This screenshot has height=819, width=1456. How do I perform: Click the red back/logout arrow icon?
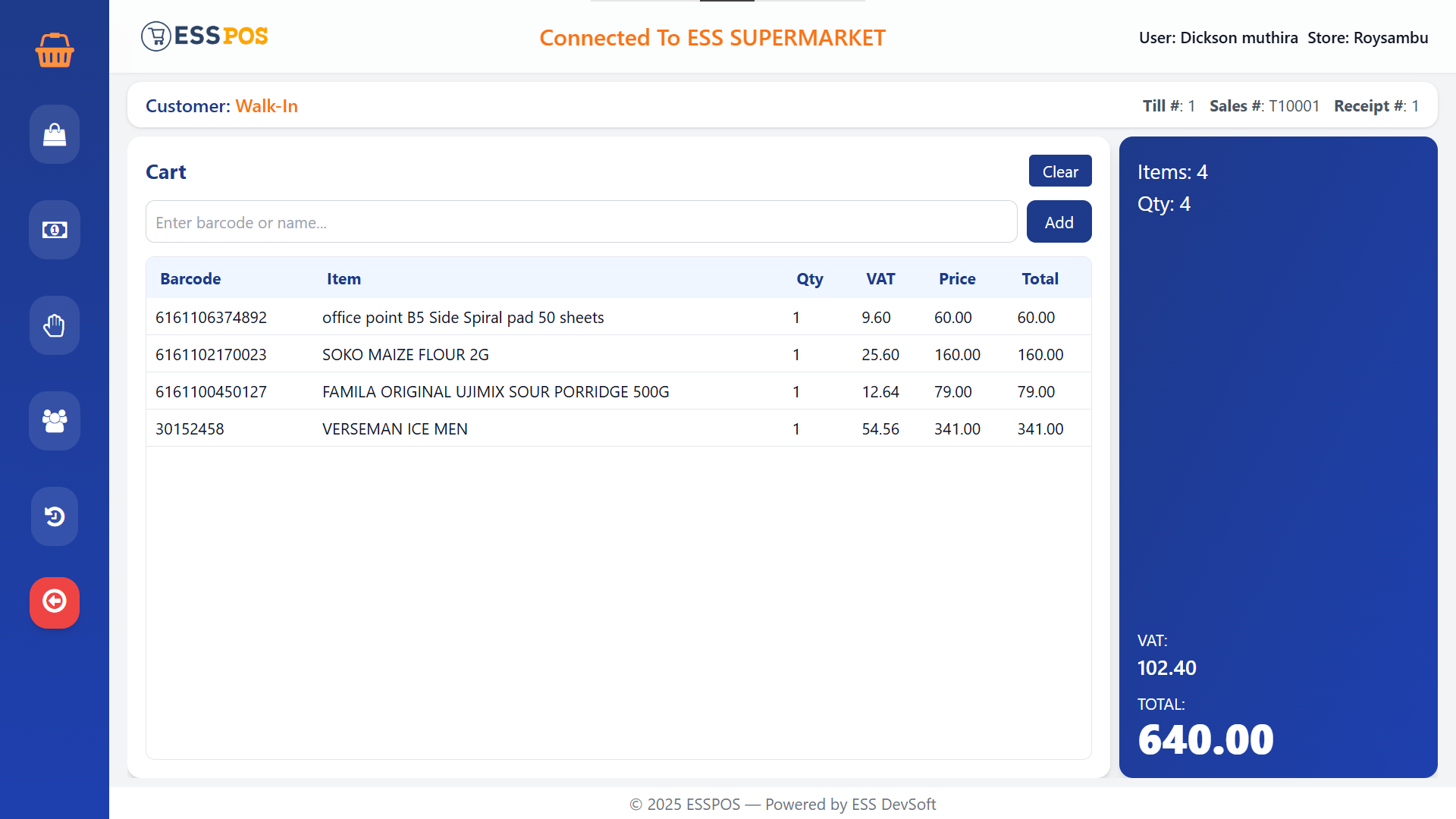coord(55,602)
